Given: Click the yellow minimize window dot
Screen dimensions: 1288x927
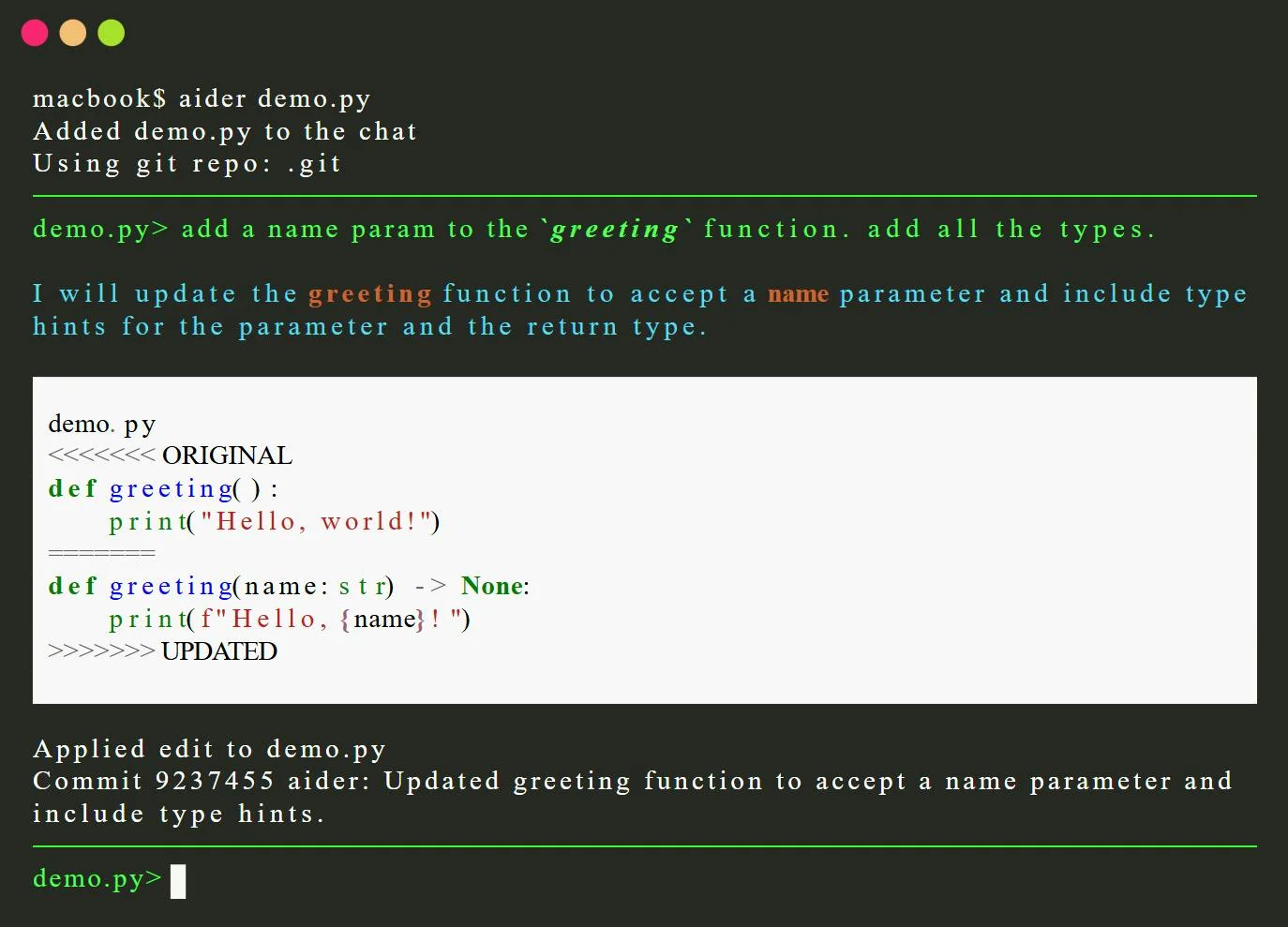Looking at the screenshot, I should 73,33.
